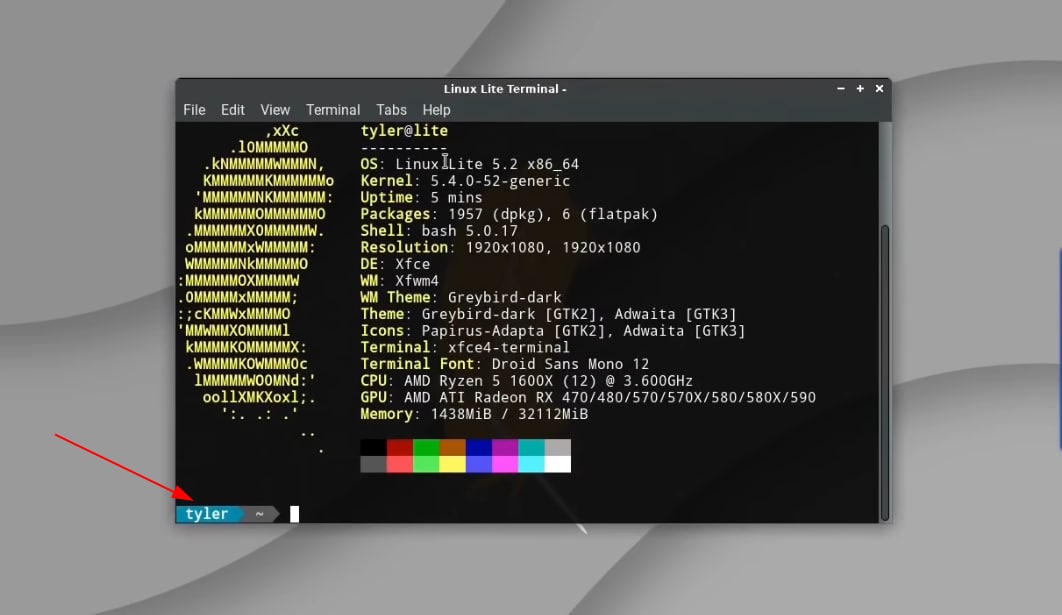
Task: Click the 'Theme: Greybird-dark [GTK2]' line
Action: click(549, 314)
